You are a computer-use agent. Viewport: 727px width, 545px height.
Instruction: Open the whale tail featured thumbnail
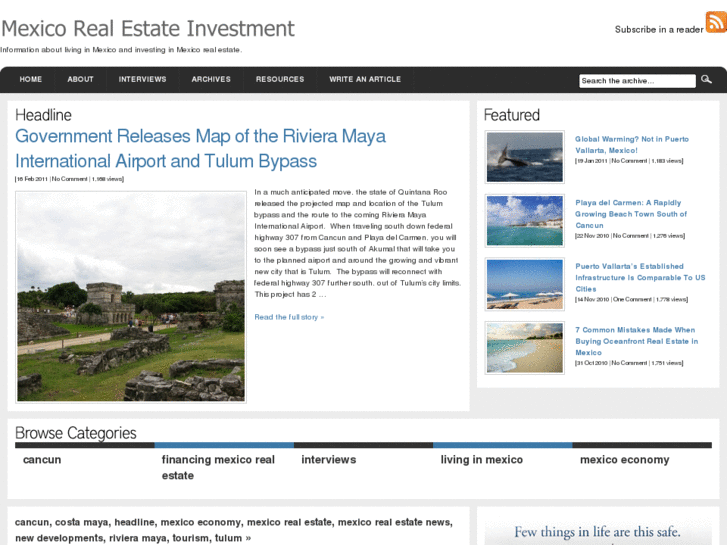pyautogui.click(x=524, y=157)
